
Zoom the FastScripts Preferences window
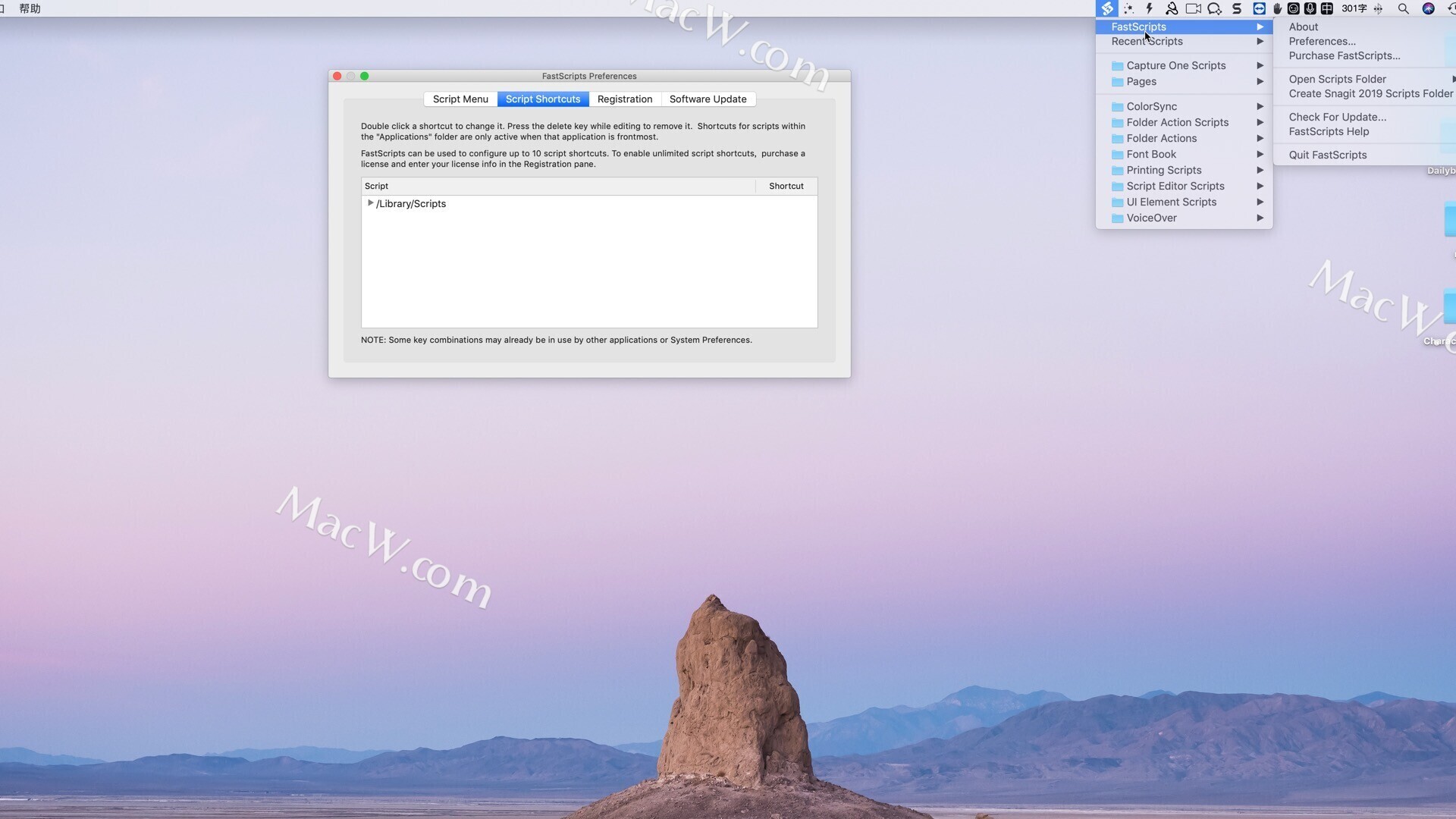(365, 76)
